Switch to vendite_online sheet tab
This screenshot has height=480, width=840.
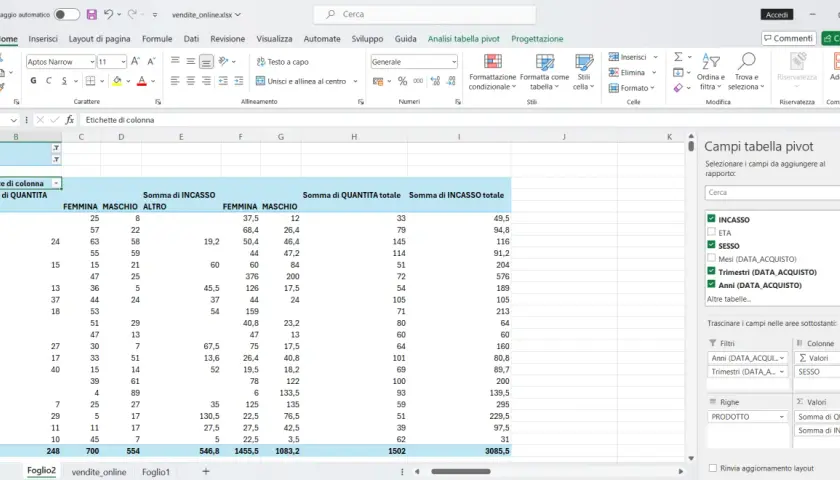coord(99,472)
